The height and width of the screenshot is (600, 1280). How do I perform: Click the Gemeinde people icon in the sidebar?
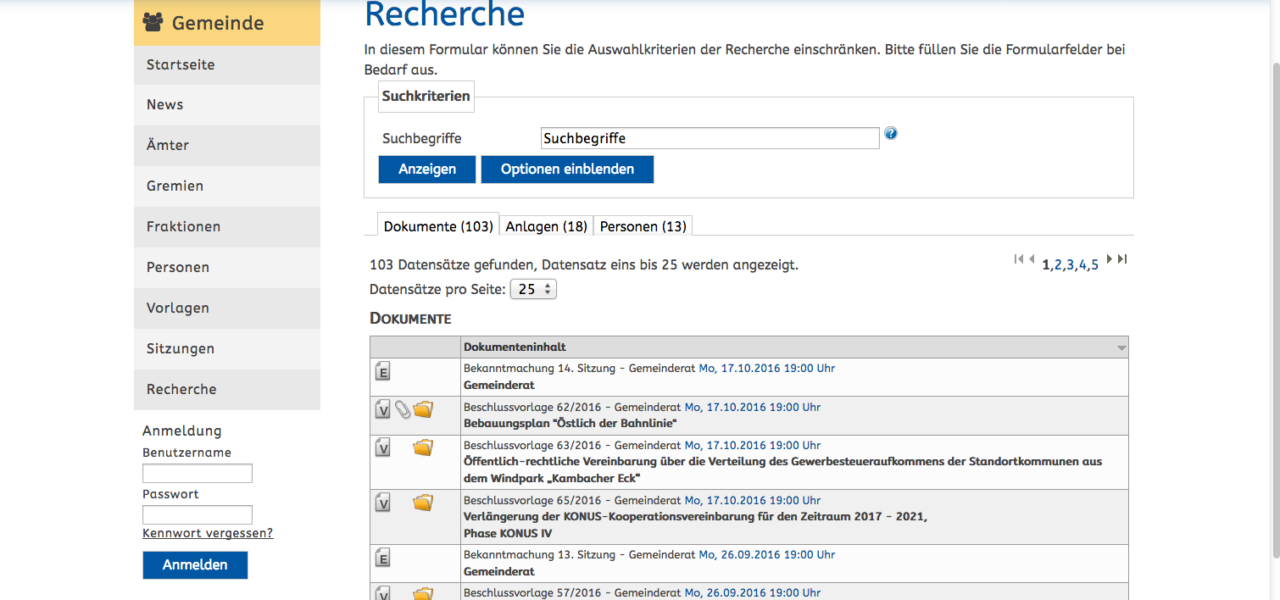(152, 20)
